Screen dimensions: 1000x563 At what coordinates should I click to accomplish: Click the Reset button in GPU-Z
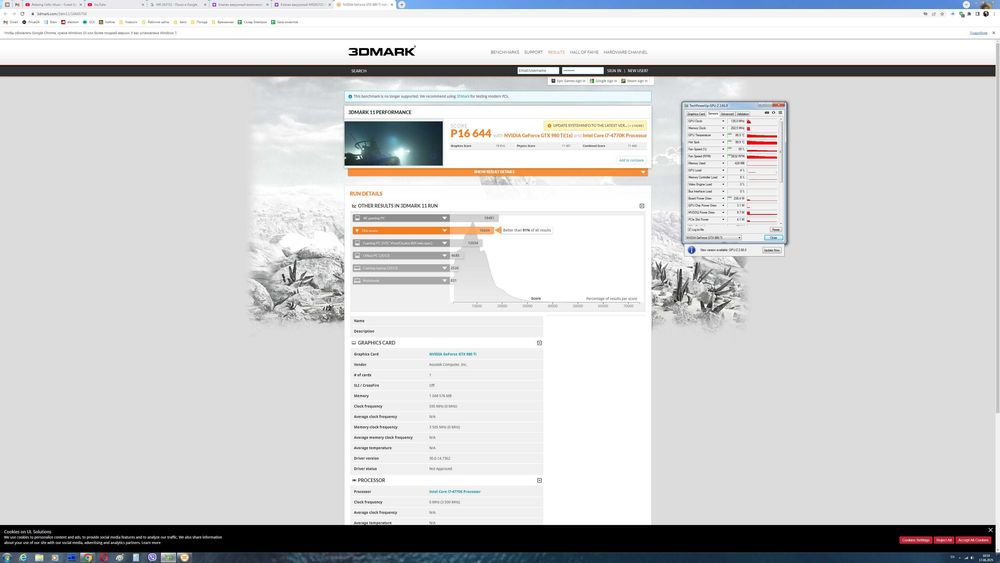click(775, 230)
